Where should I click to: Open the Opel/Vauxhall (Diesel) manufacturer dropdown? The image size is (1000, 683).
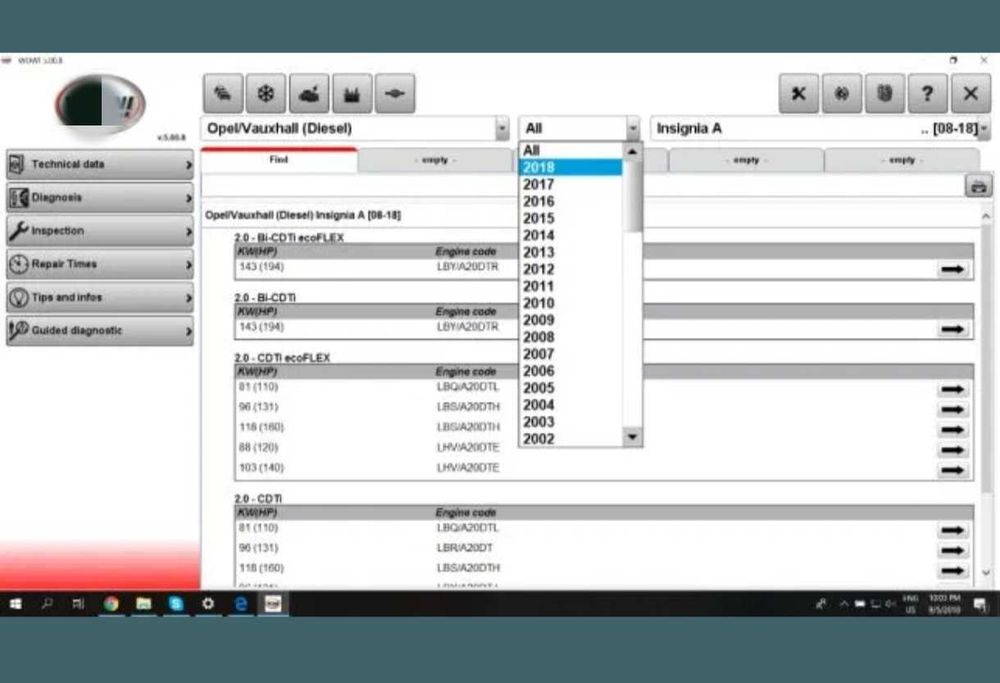point(502,129)
